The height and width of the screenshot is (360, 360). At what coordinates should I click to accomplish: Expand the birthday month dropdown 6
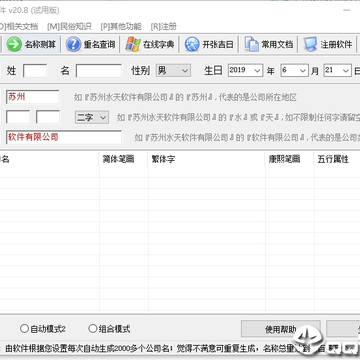[294, 71]
